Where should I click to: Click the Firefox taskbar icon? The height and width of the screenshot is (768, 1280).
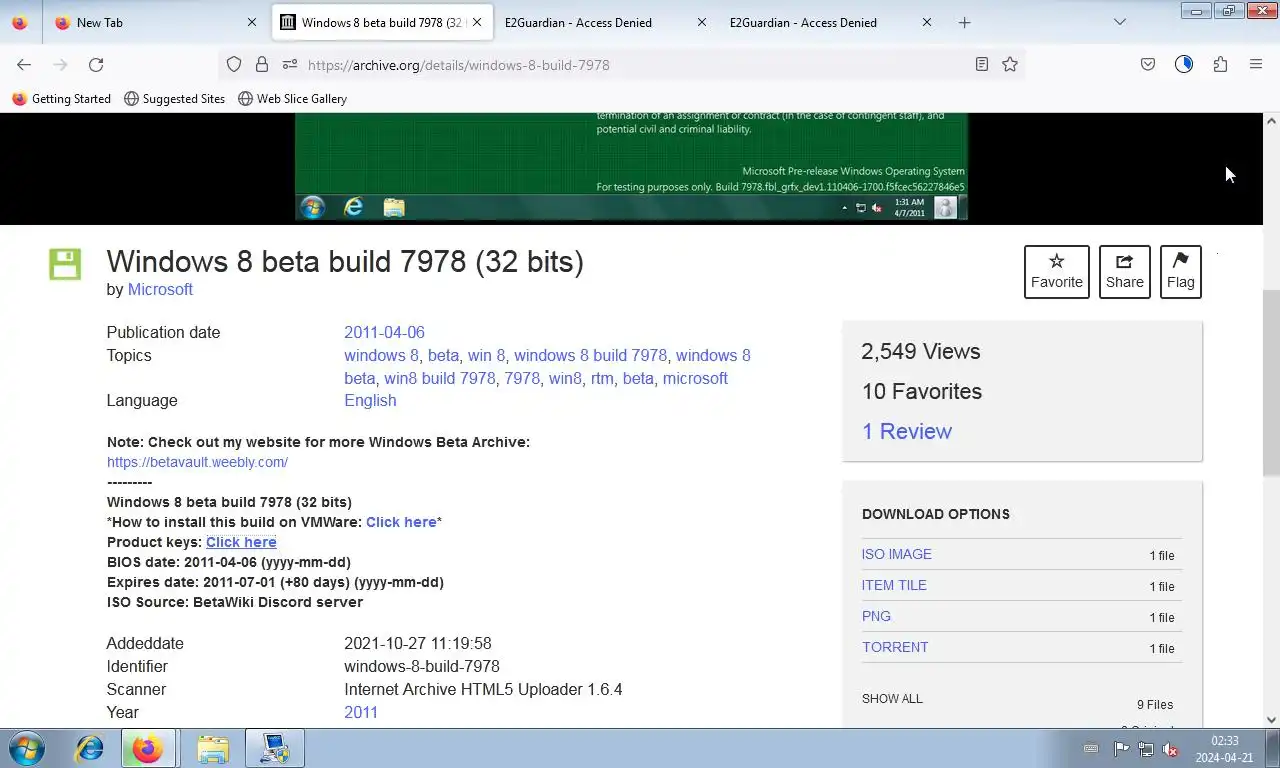148,748
